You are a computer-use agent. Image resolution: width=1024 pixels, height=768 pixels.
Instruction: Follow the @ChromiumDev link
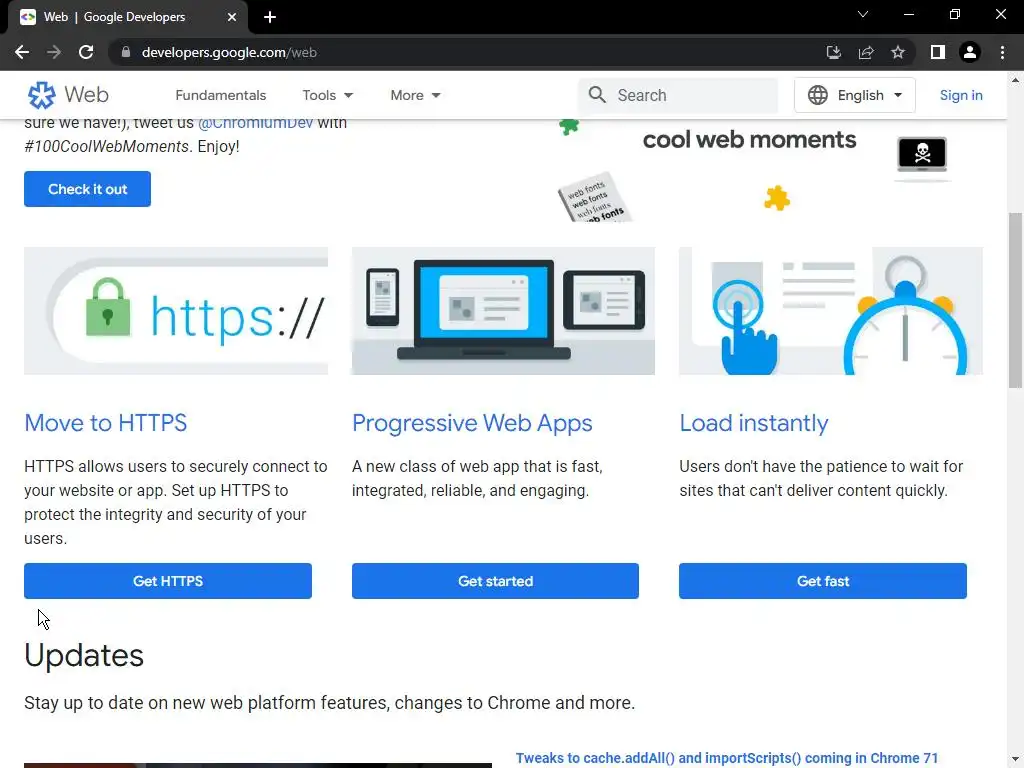pos(255,123)
